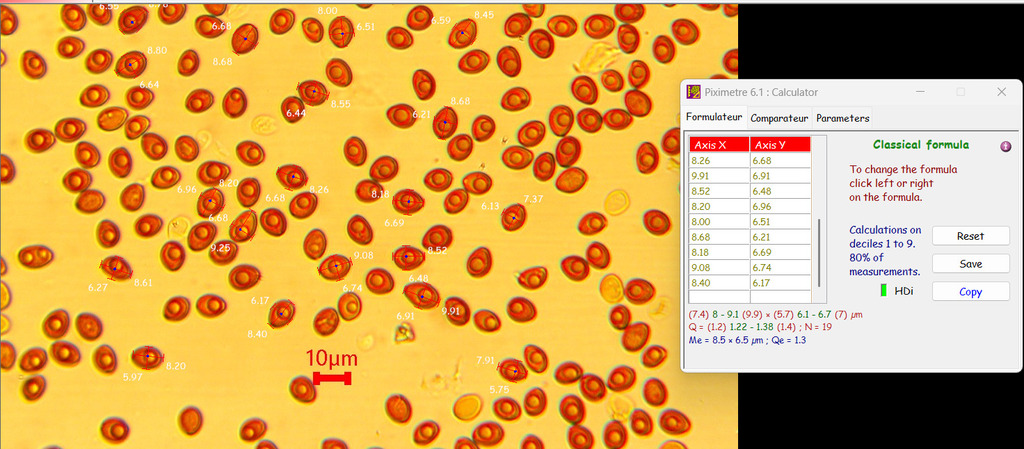
Task: Close the Piximetre Calculator window
Action: [x=1001, y=92]
